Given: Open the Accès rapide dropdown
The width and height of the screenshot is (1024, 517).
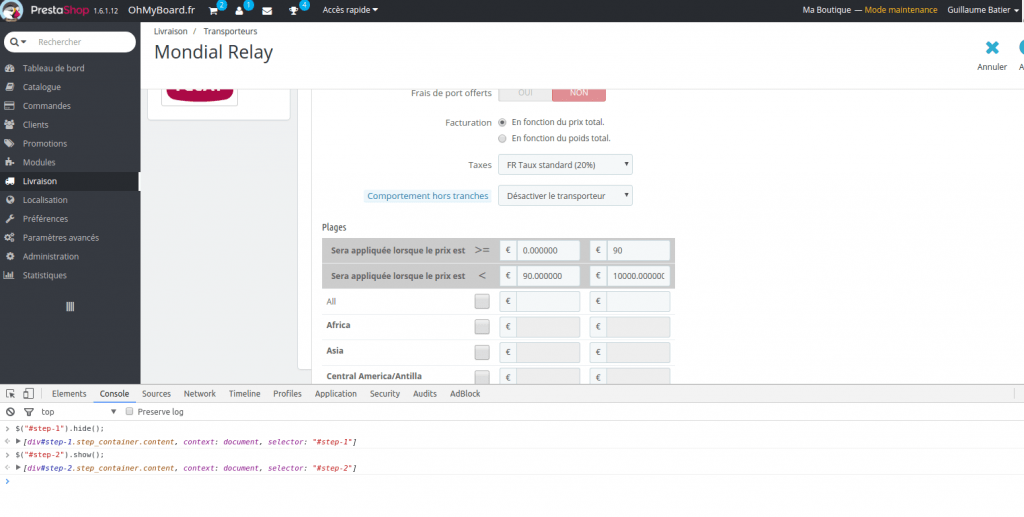Looking at the screenshot, I should tap(350, 10).
